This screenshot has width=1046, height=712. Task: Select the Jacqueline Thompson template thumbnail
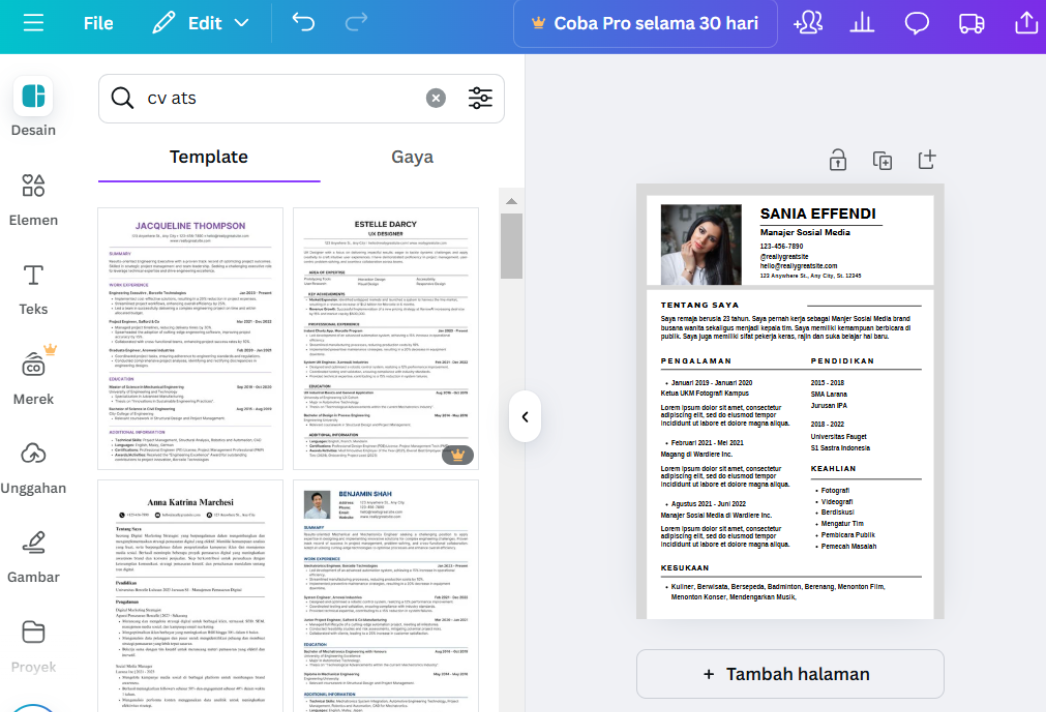pos(188,337)
